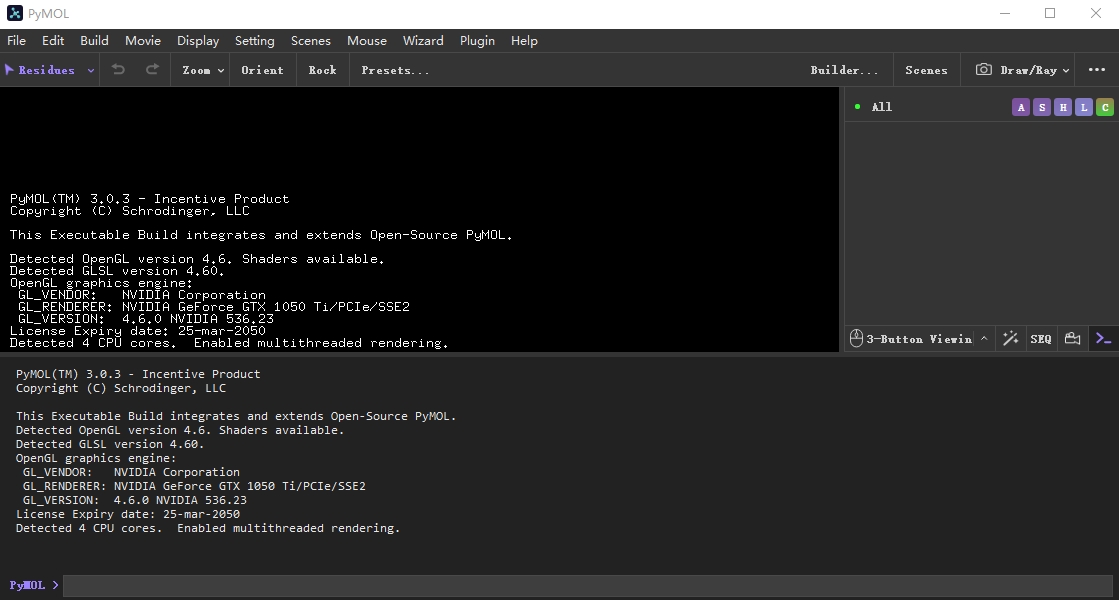Viewport: 1119px width, 600px height.
Task: Click the A (Action) button for All
Action: coord(1021,107)
